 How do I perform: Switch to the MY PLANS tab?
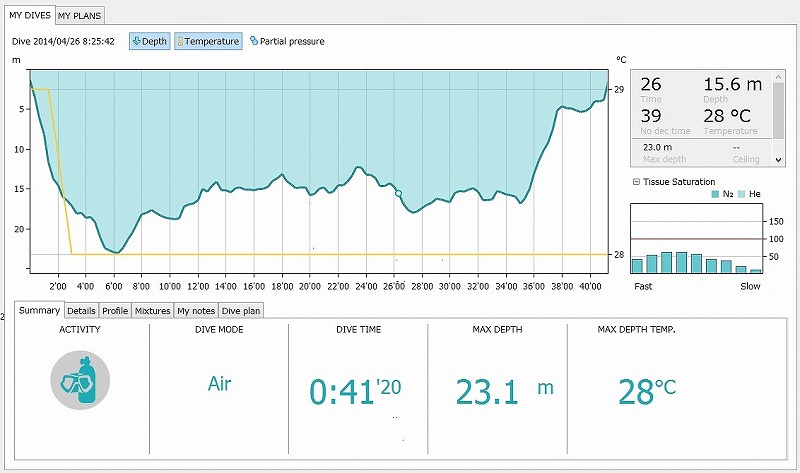tap(79, 16)
